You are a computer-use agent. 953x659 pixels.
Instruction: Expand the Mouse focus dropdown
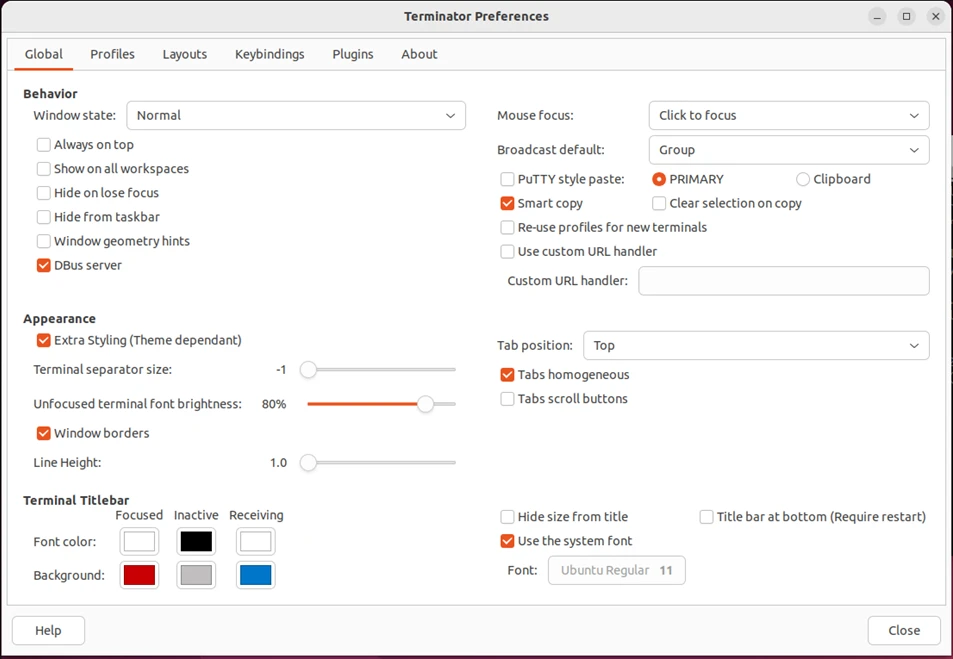click(x=788, y=115)
